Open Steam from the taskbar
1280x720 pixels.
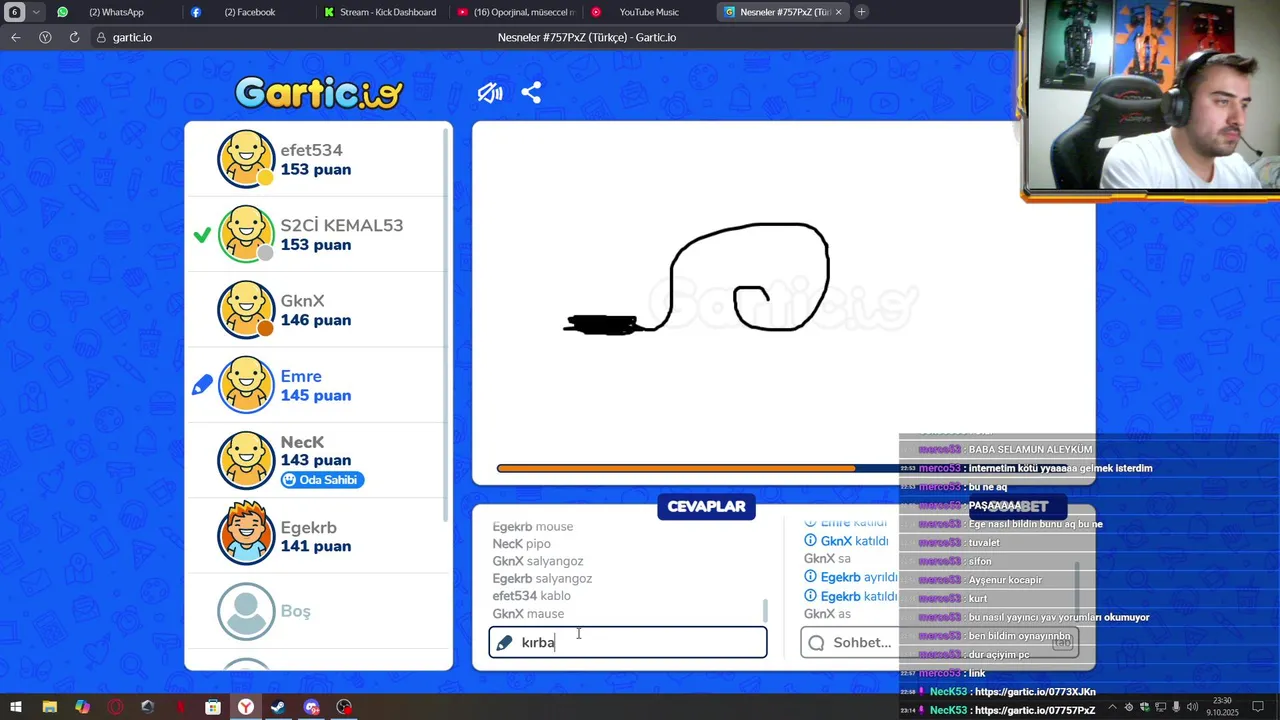[278, 707]
